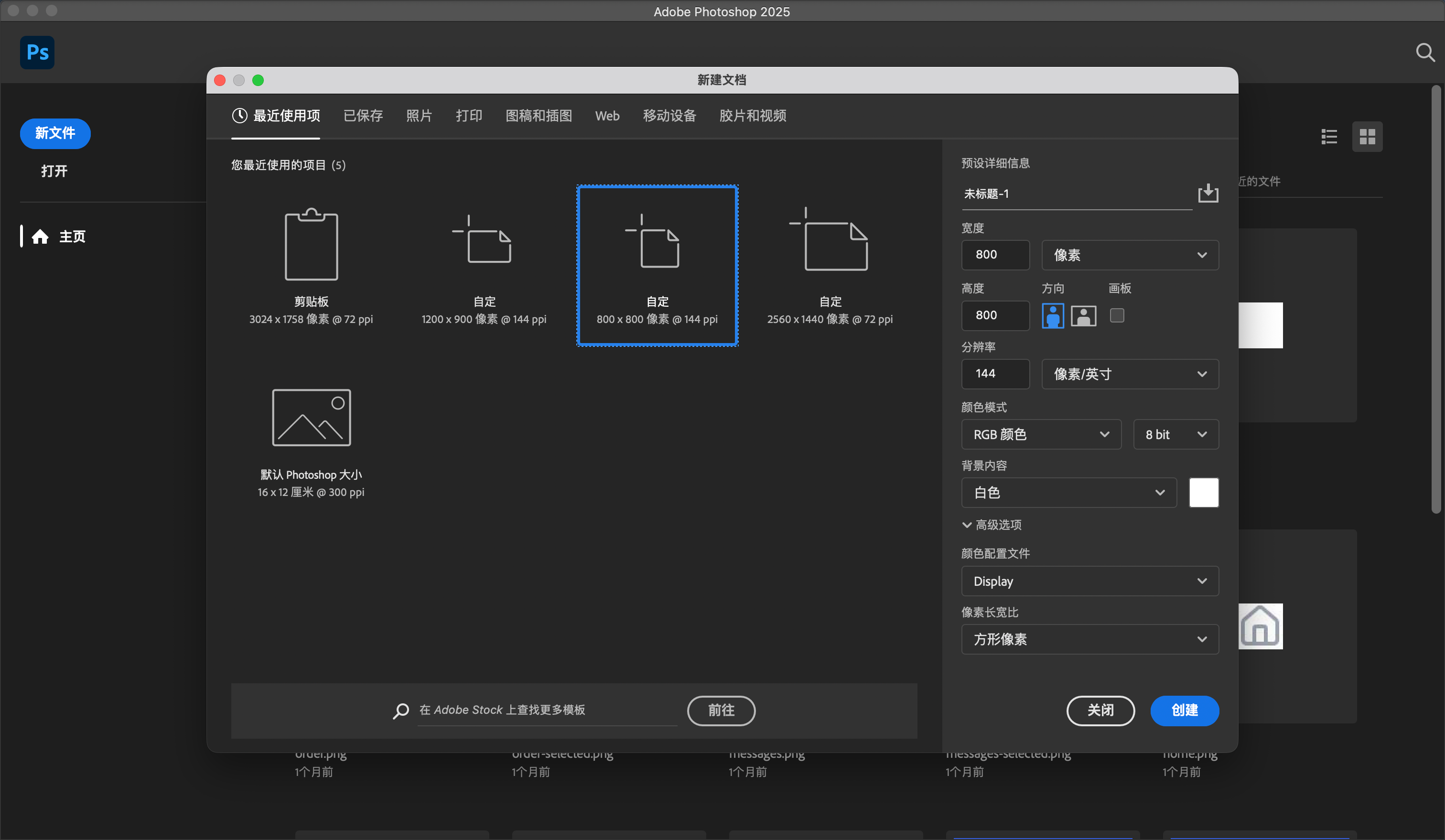Open the 白色 background content dropdown

(x=1069, y=493)
